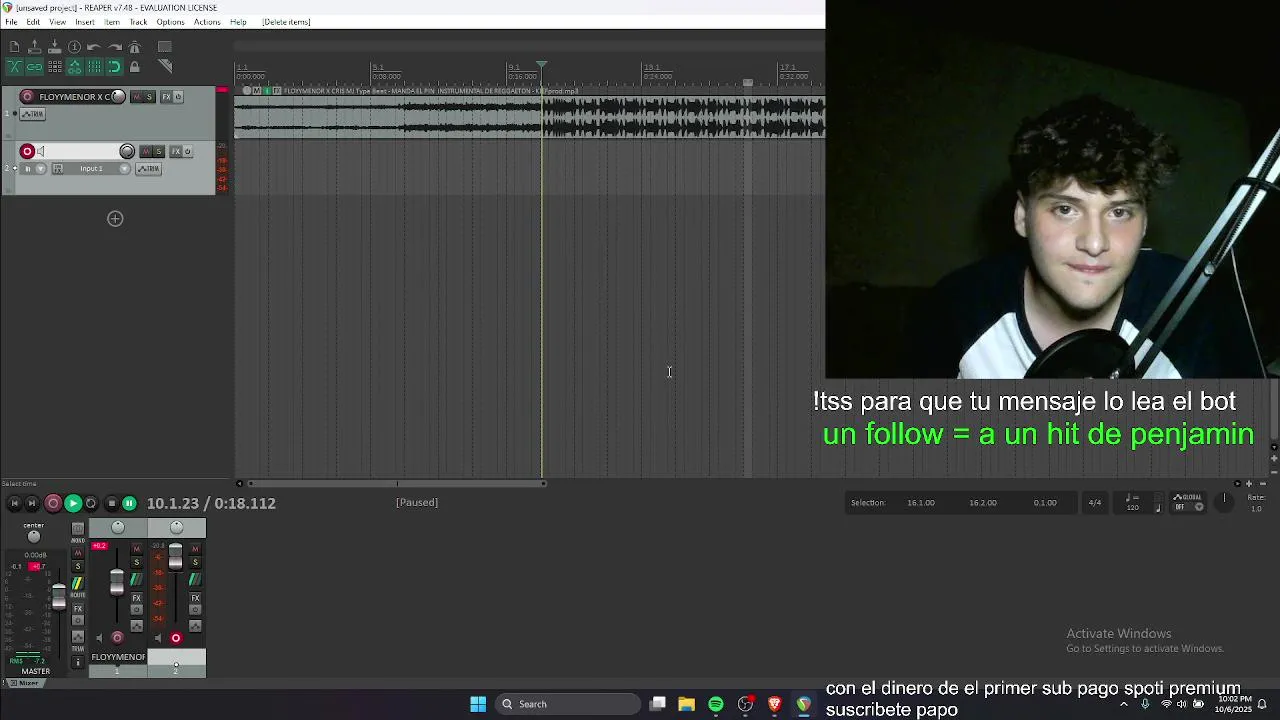Click selection start value 16.1.00
Image resolution: width=1280 pixels, height=720 pixels.
pos(921,503)
